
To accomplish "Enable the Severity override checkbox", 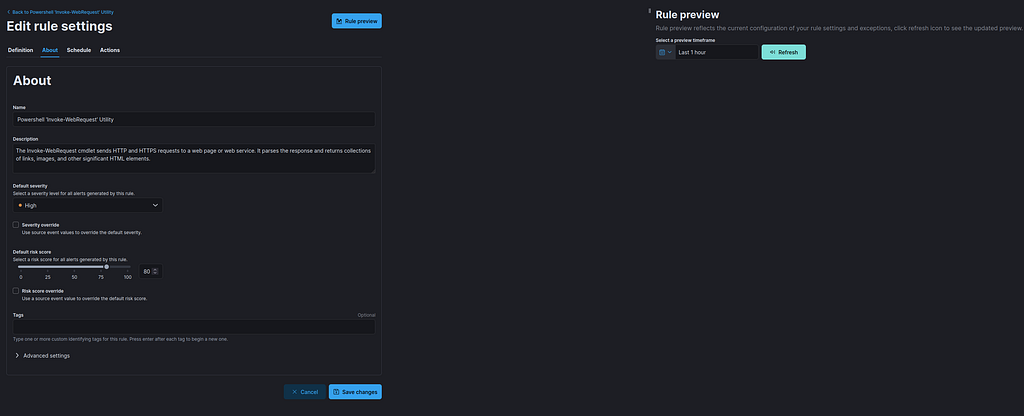I will [x=16, y=225].
